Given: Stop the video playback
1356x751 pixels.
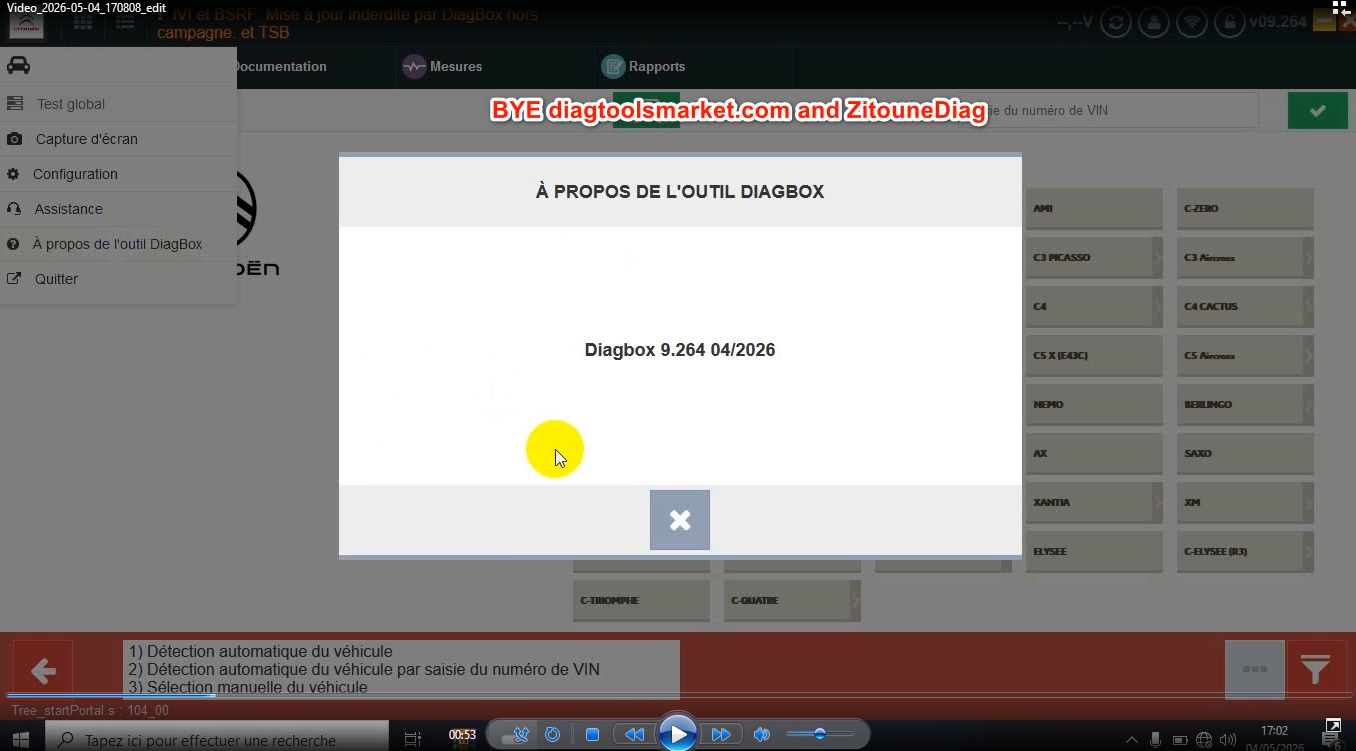Looking at the screenshot, I should (x=592, y=735).
